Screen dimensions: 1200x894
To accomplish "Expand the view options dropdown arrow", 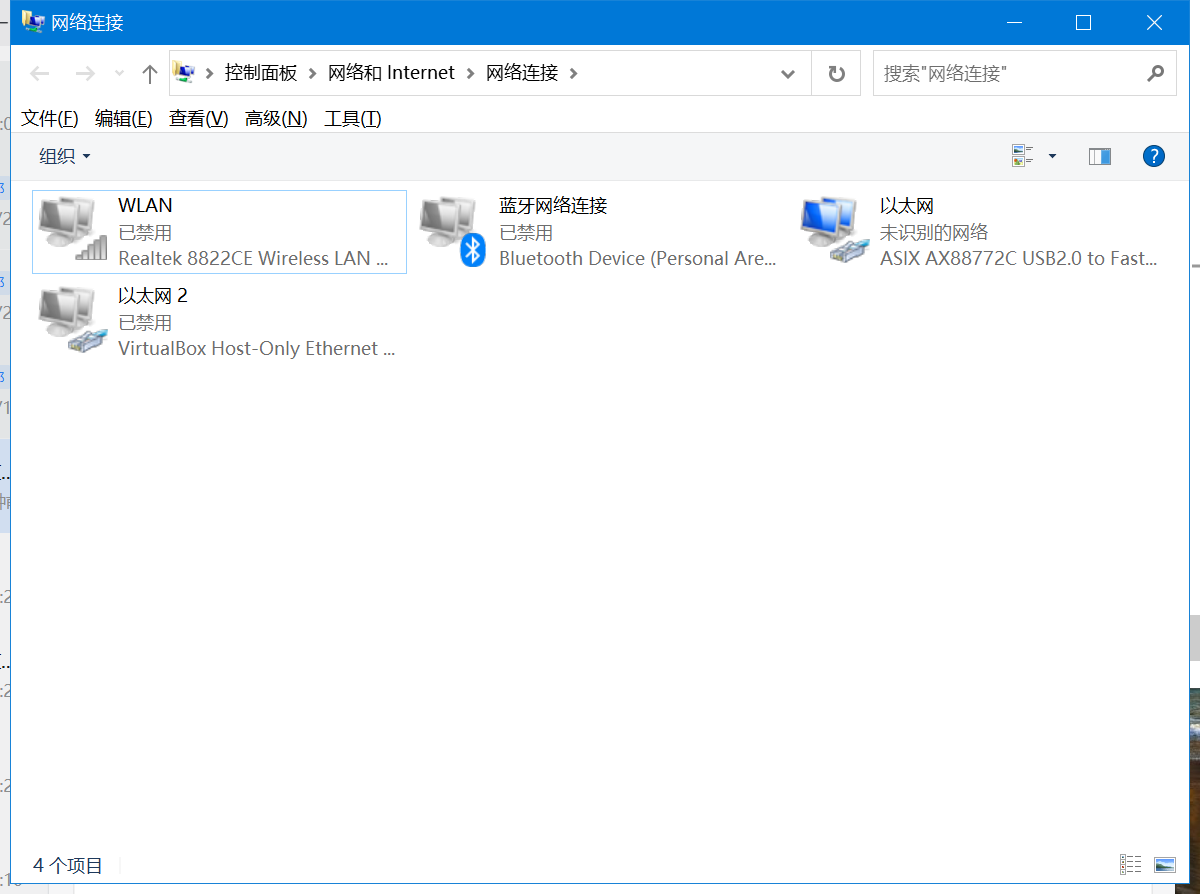I will pyautogui.click(x=1052, y=156).
